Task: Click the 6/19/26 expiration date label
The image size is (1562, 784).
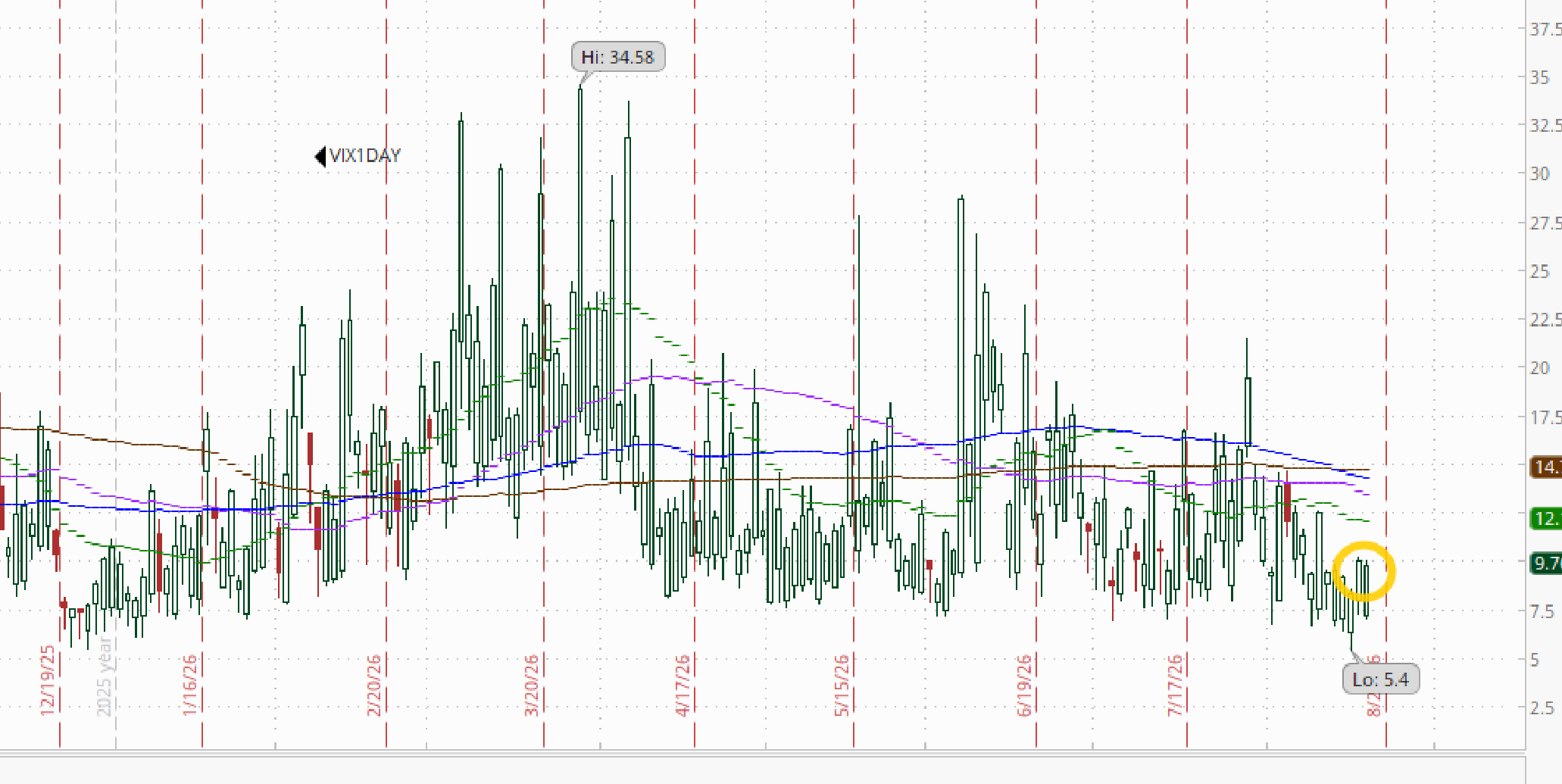Action: pyautogui.click(x=1024, y=685)
